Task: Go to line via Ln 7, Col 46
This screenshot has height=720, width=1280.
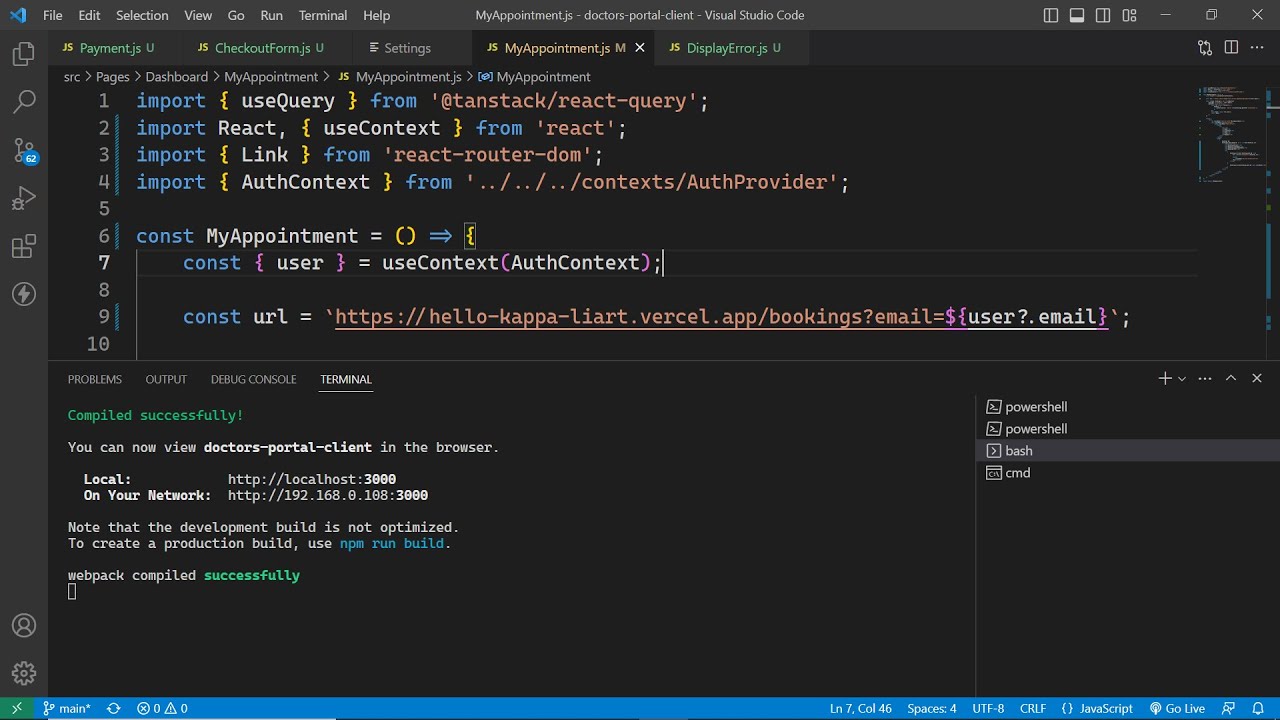Action: 860,708
